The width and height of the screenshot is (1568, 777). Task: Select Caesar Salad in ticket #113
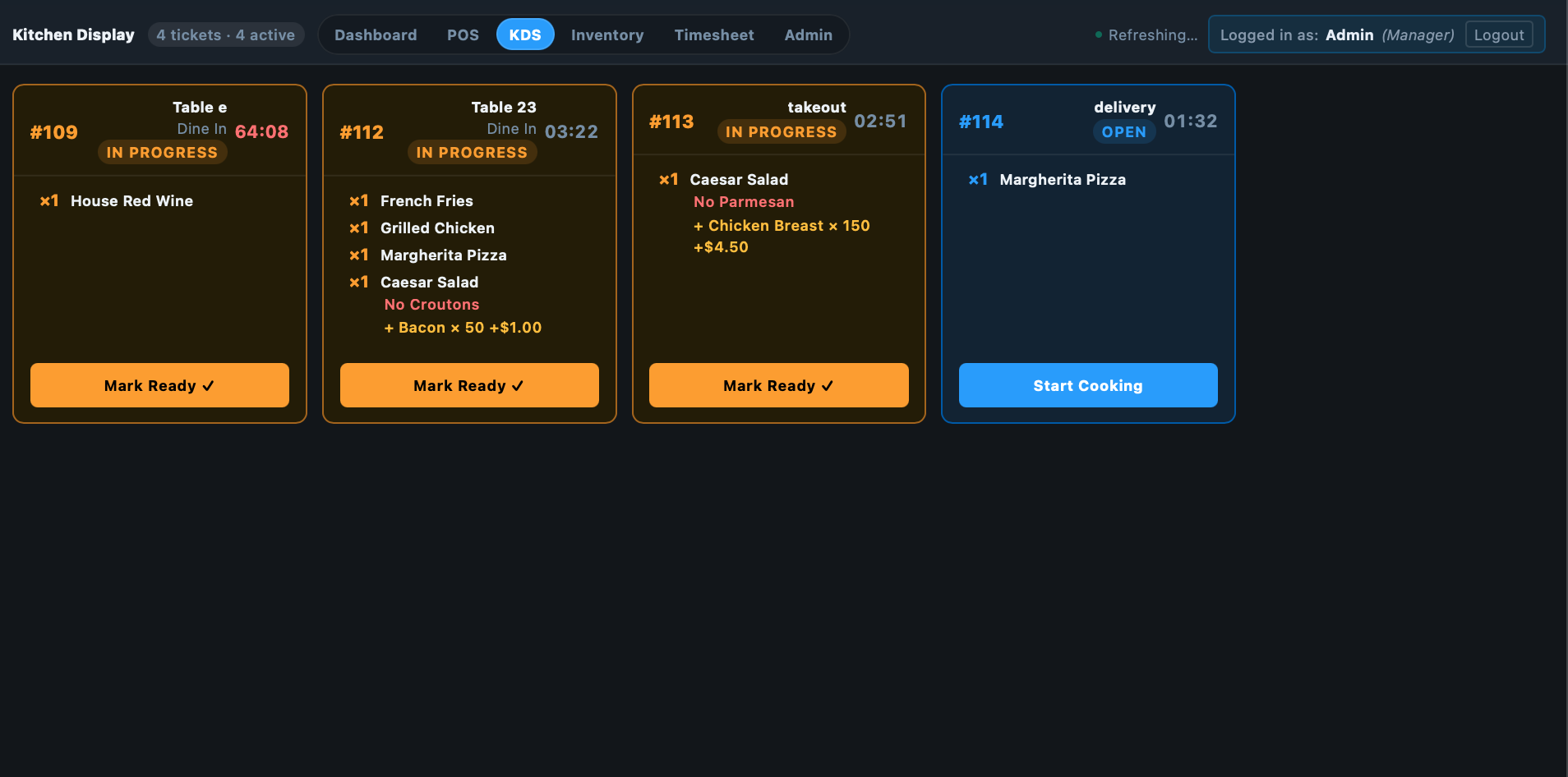tap(739, 179)
